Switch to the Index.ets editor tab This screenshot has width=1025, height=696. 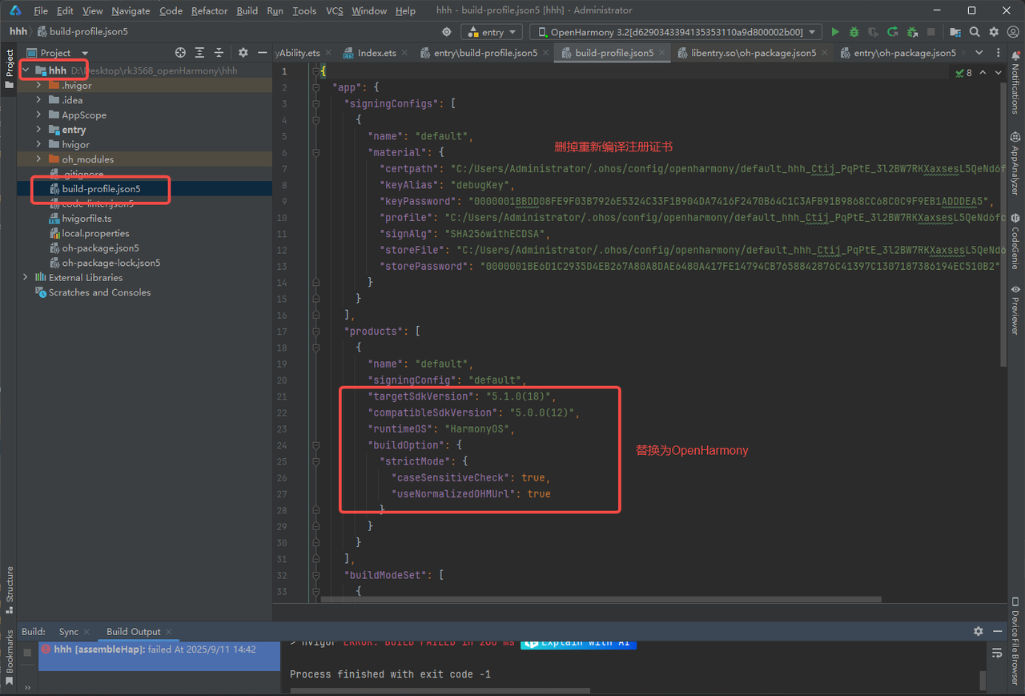pos(376,53)
